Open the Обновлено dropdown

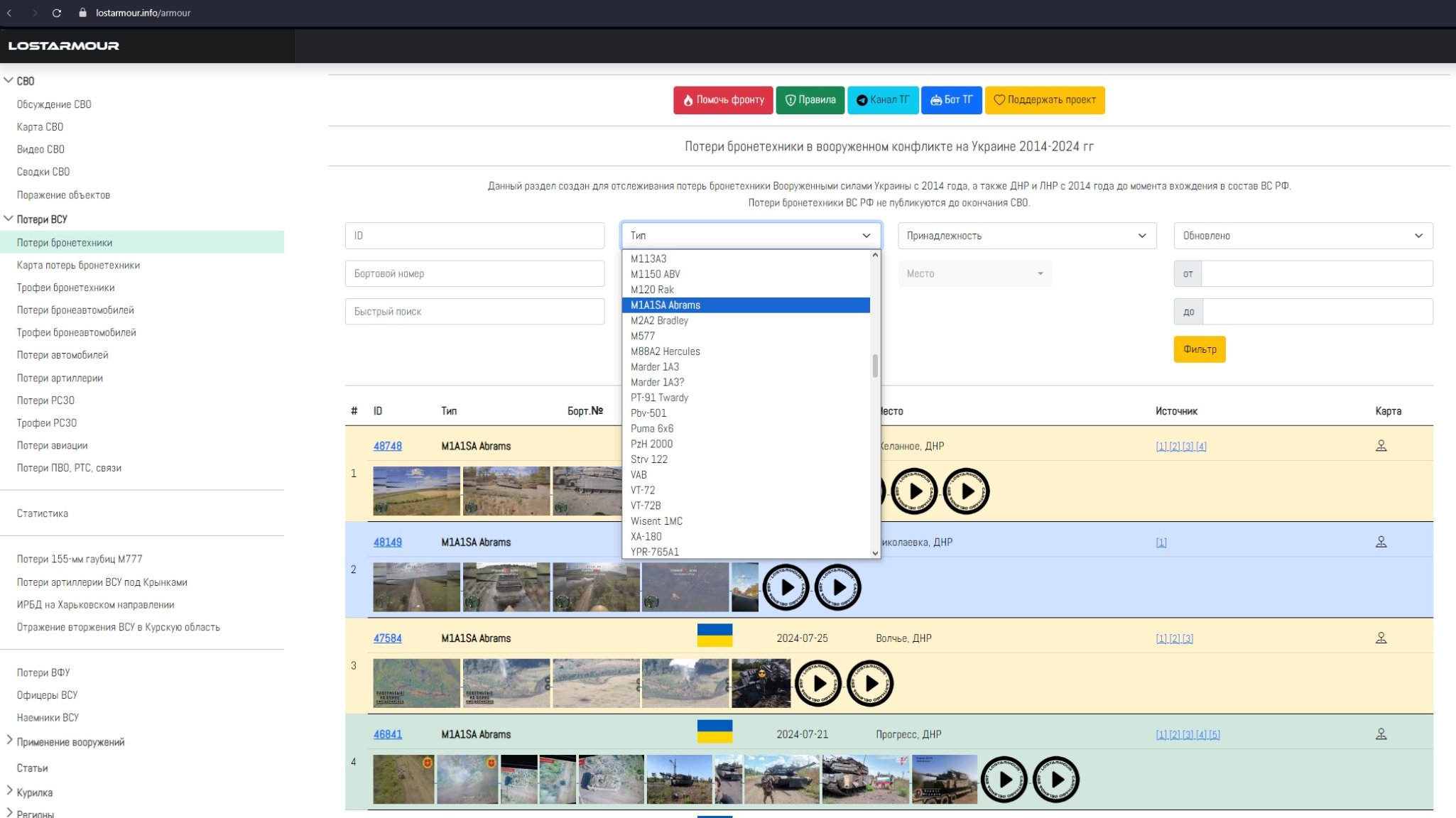click(1303, 236)
